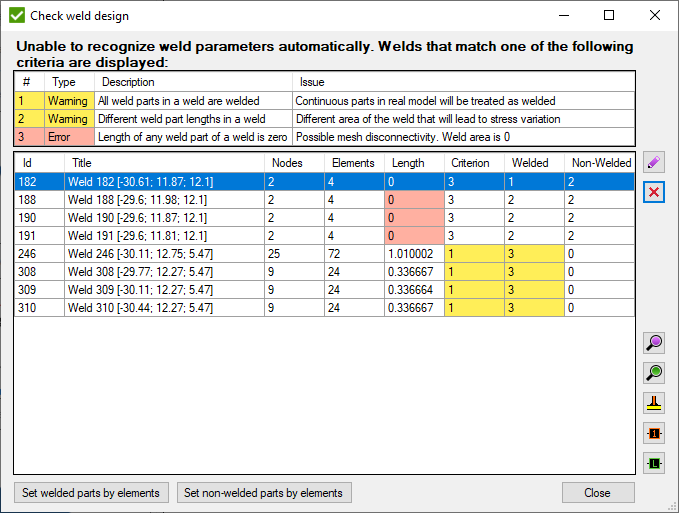Click the orange weld part icon
Screen dimensions: 679x513
[x=654, y=434]
